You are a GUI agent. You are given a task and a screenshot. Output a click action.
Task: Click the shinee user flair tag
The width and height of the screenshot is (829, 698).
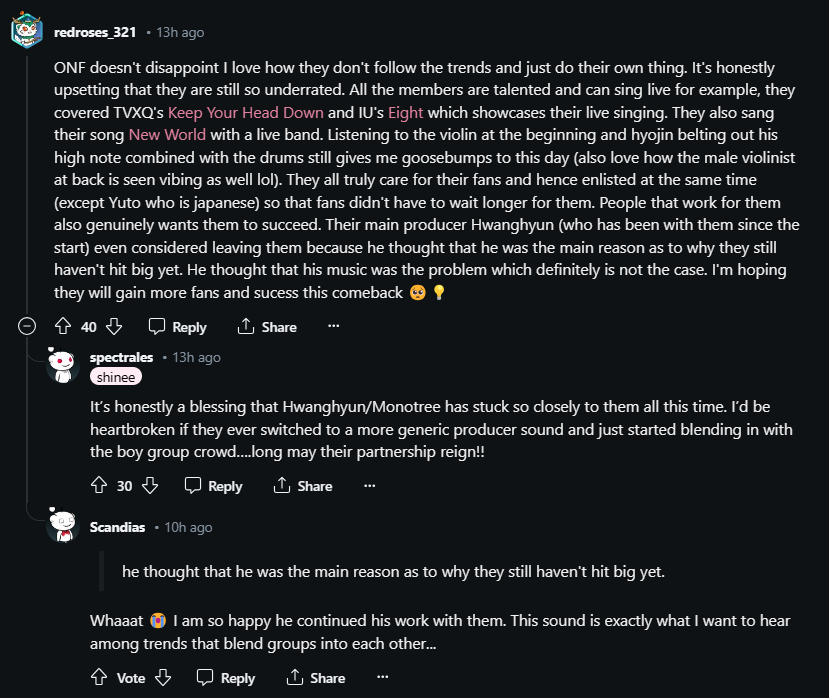[116, 377]
